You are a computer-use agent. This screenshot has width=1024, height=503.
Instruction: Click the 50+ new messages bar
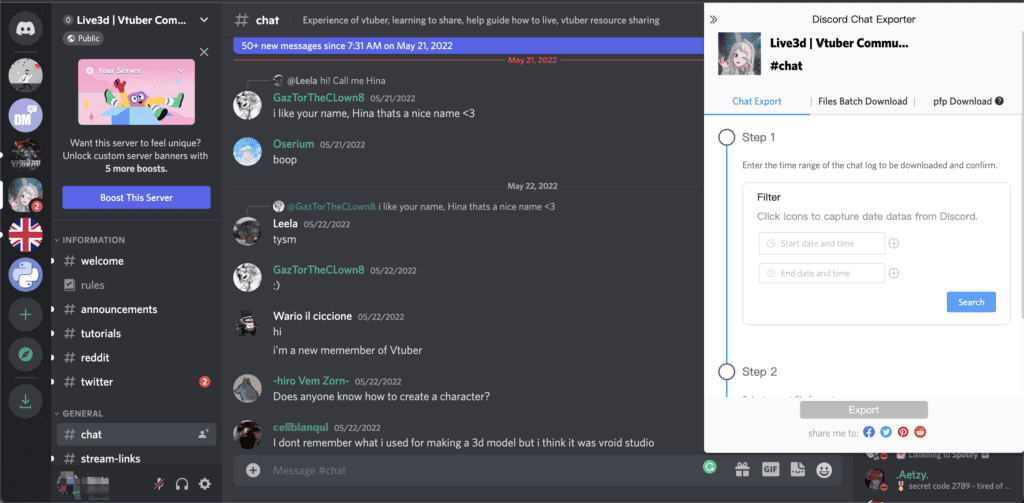click(469, 46)
